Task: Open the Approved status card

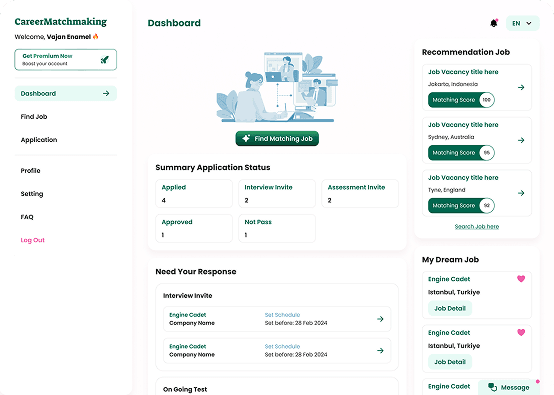Action: click(194, 228)
